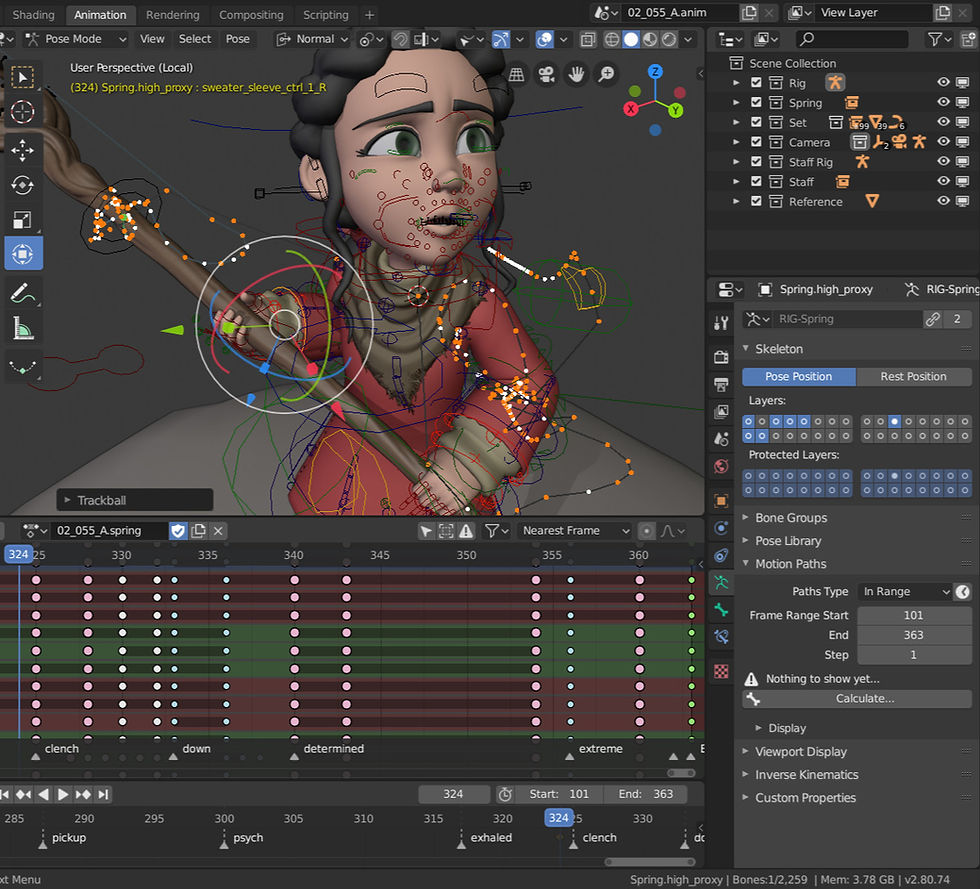Jump to timeline end button
Screen dimensions: 980x889
point(104,795)
